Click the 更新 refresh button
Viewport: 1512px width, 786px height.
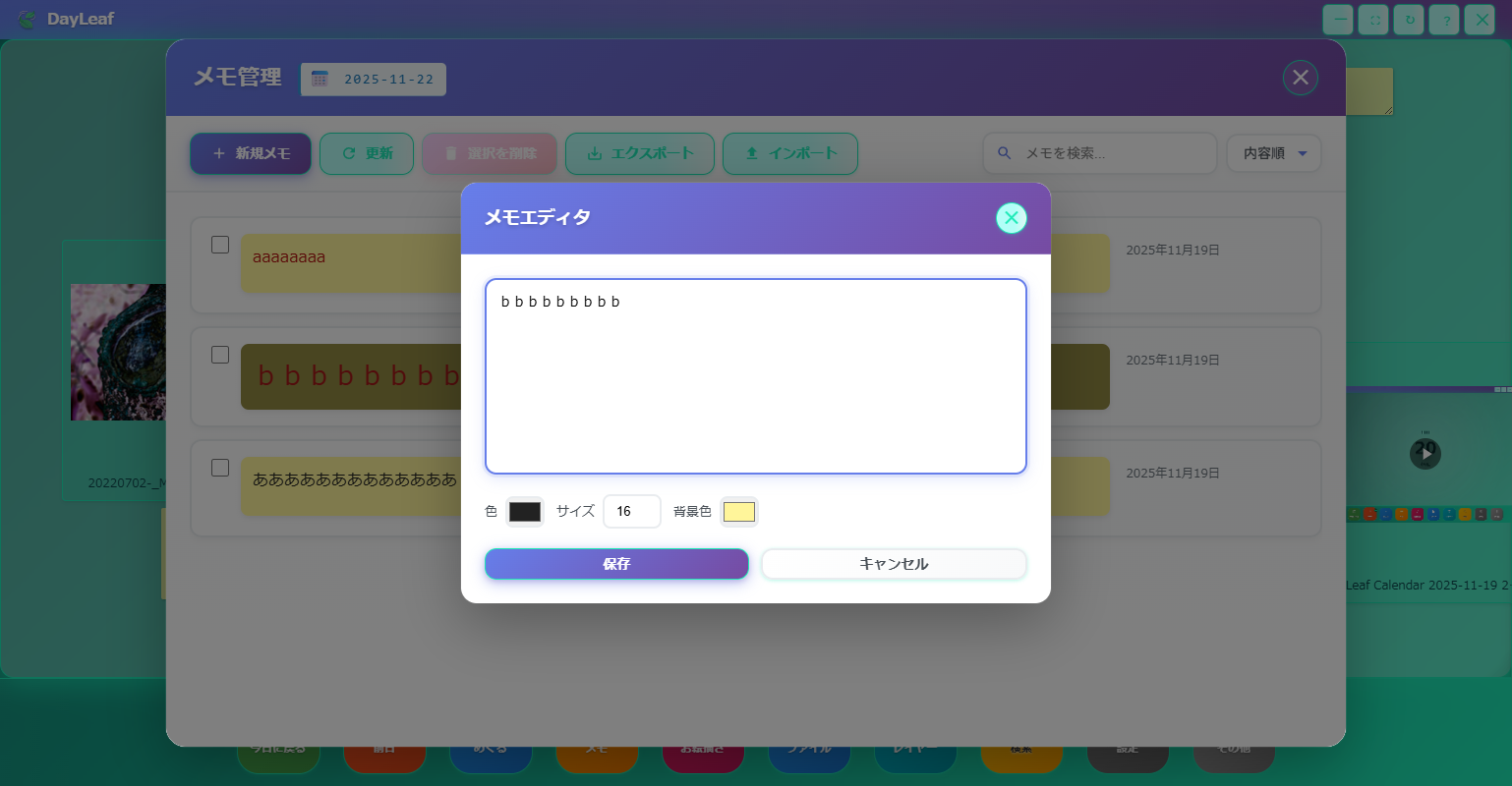367,153
